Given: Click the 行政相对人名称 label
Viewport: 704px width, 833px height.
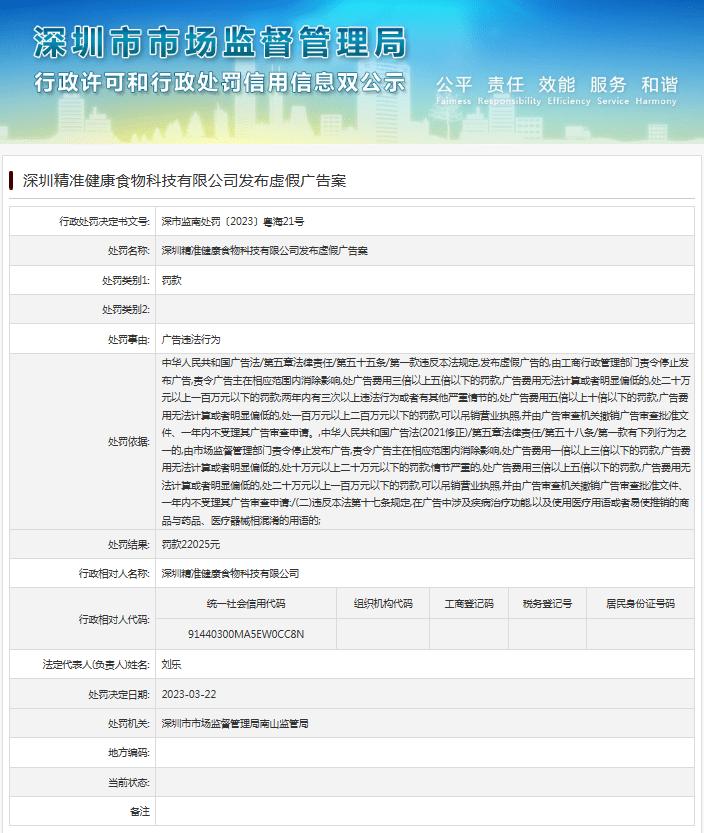Looking at the screenshot, I should click(x=114, y=573).
